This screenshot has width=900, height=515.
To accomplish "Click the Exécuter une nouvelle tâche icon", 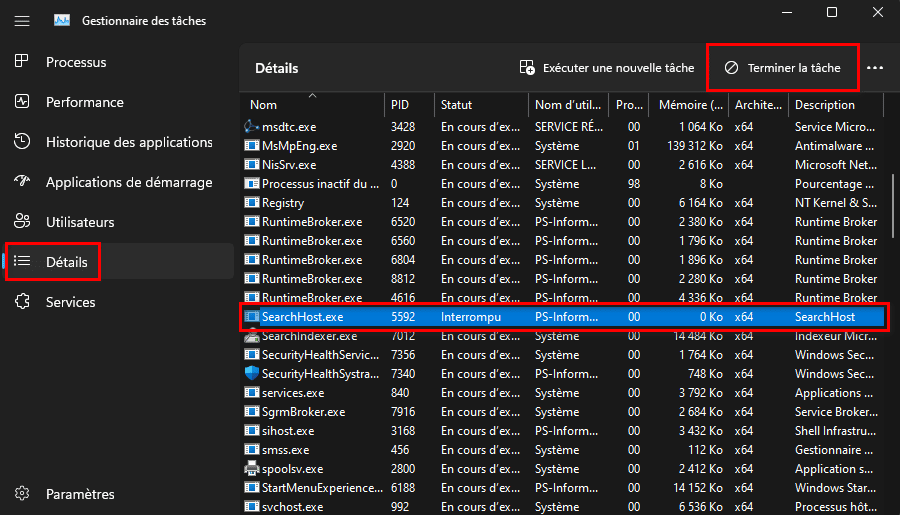I will [x=527, y=68].
